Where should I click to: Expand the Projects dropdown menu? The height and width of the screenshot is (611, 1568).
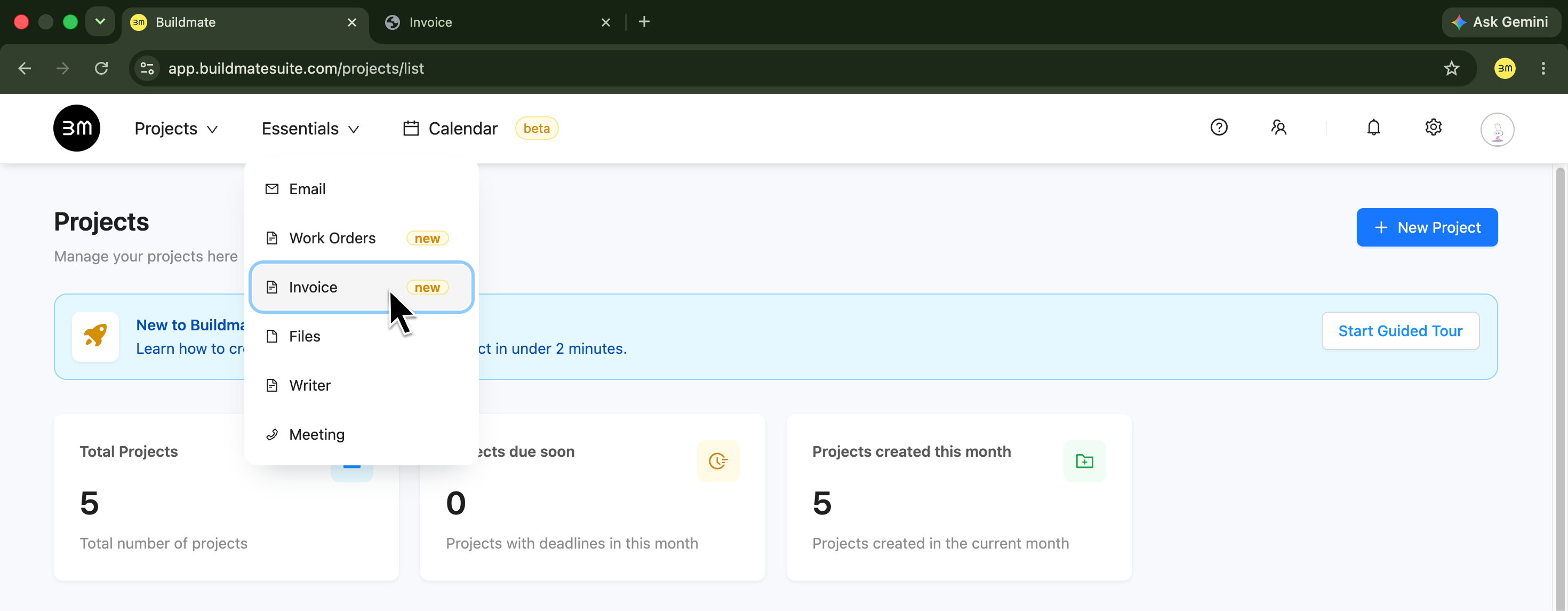point(176,129)
